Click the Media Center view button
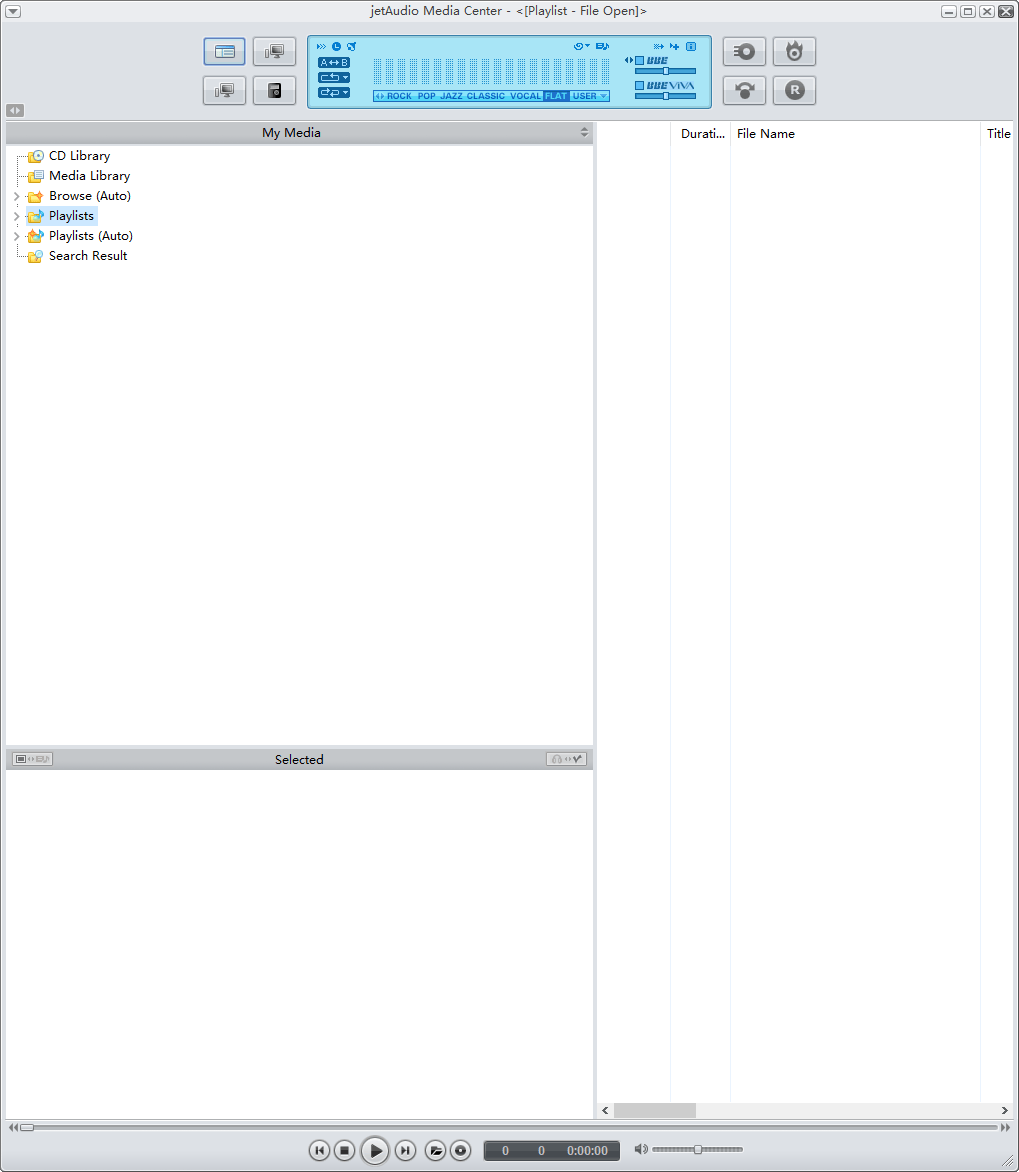Image resolution: width=1019 pixels, height=1172 pixels. (224, 52)
